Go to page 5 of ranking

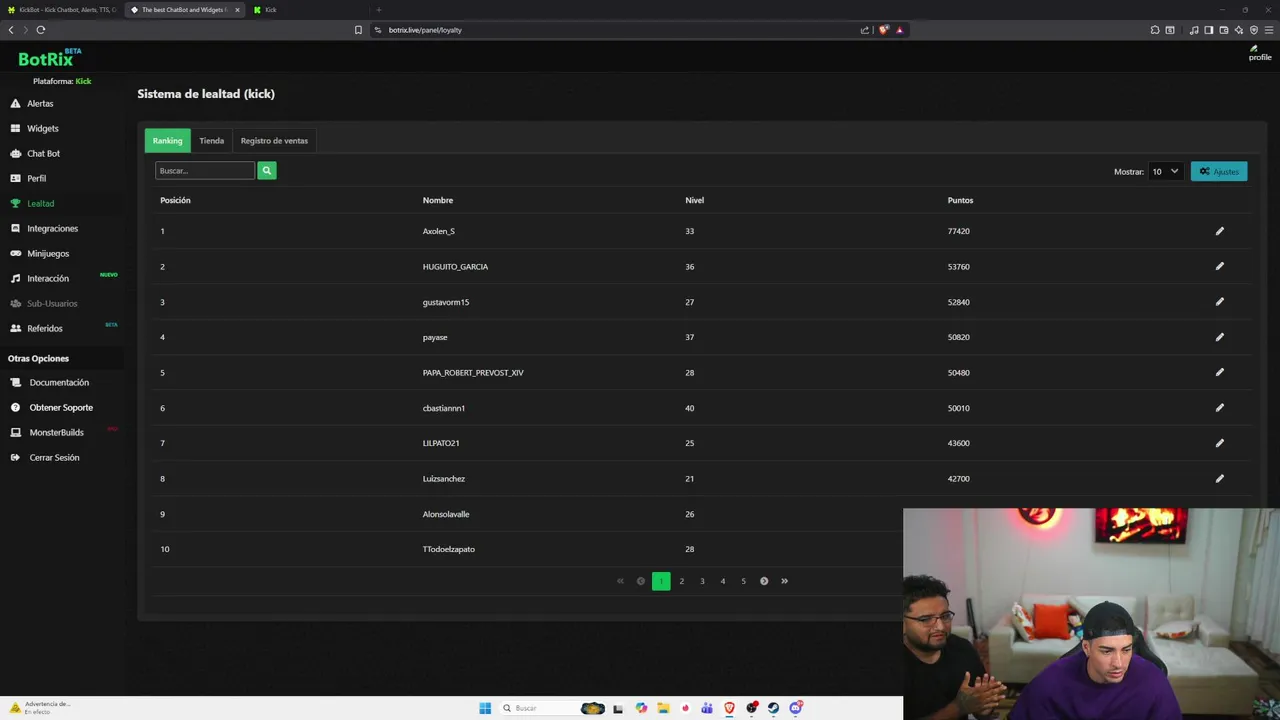coord(743,581)
